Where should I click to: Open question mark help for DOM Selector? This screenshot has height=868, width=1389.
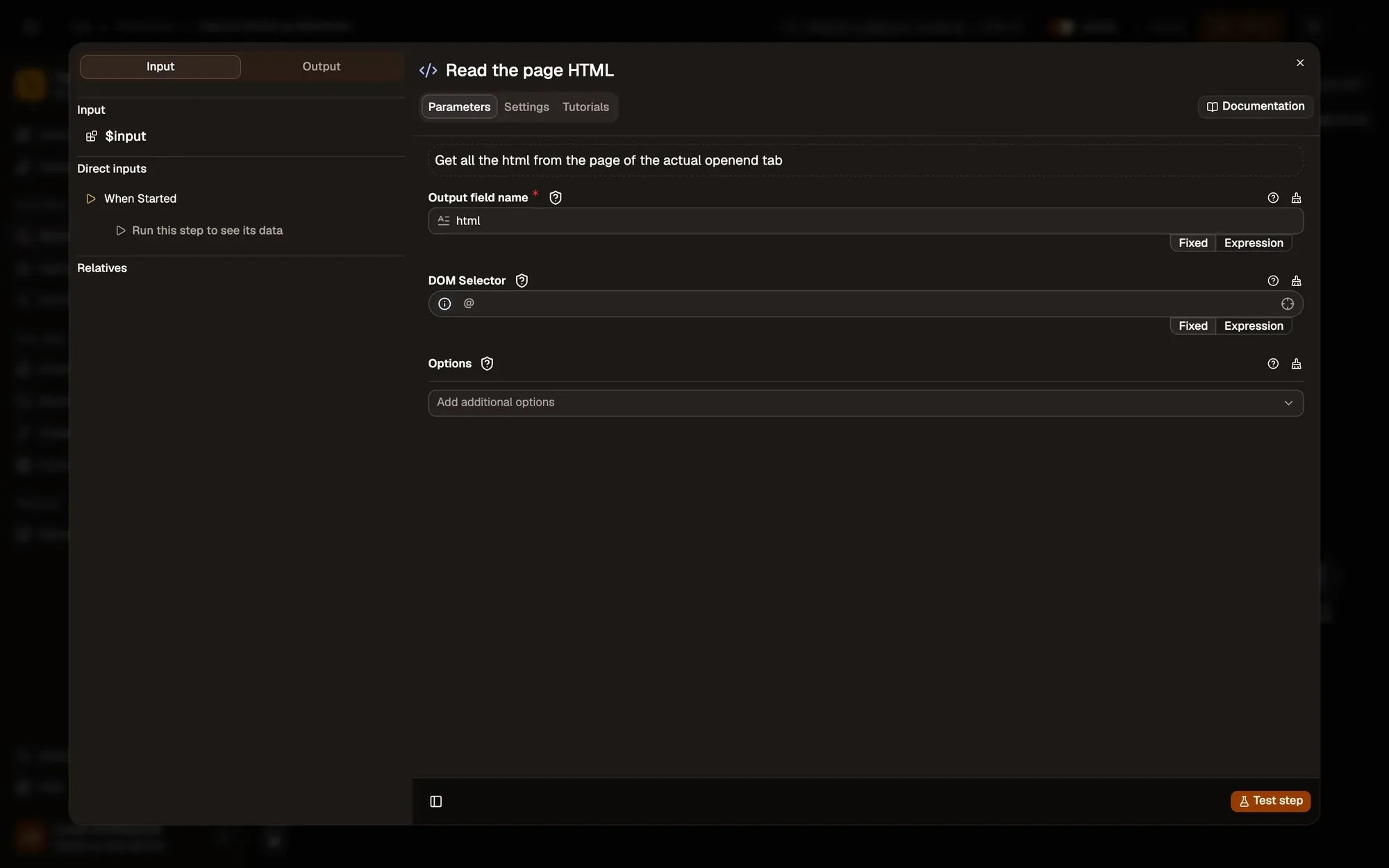pos(1272,281)
